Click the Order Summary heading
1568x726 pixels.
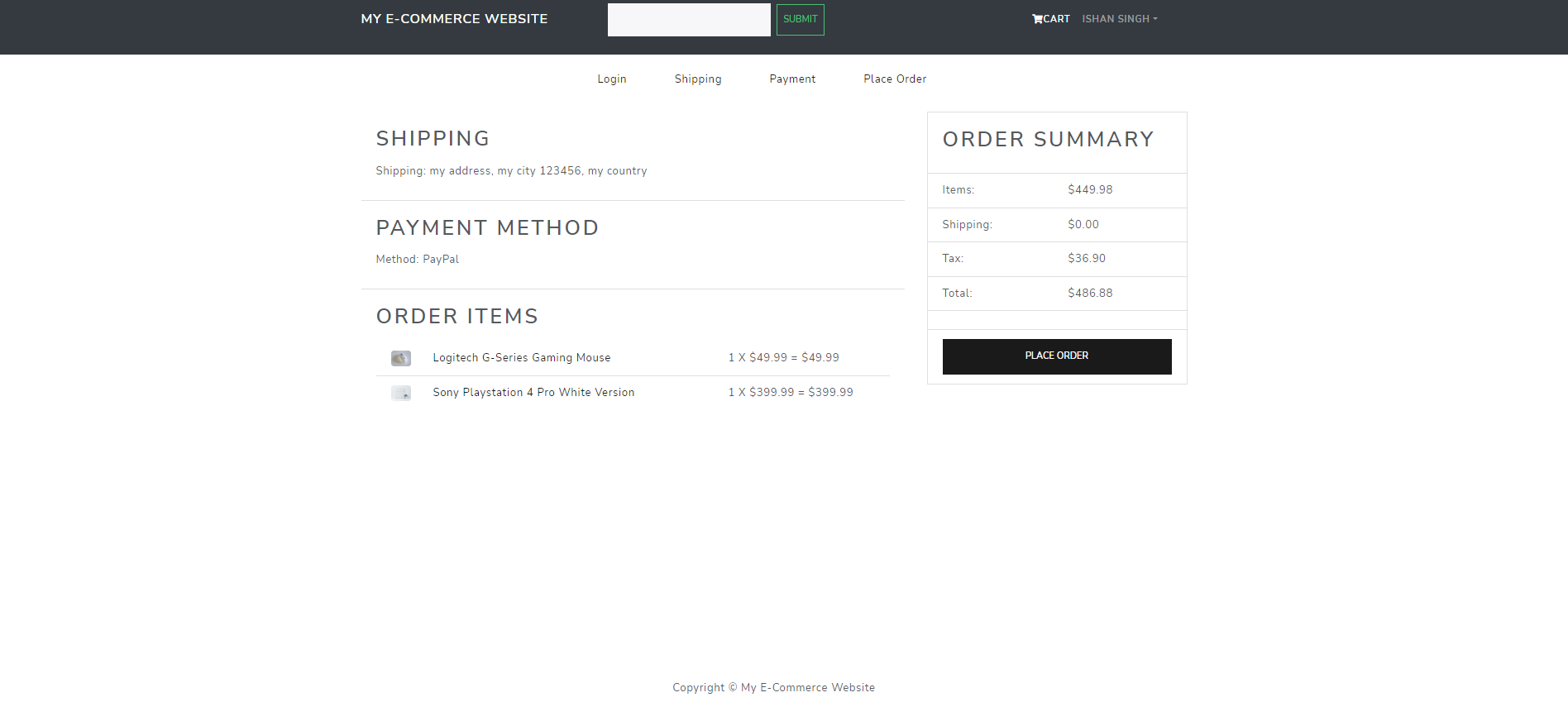(1048, 140)
